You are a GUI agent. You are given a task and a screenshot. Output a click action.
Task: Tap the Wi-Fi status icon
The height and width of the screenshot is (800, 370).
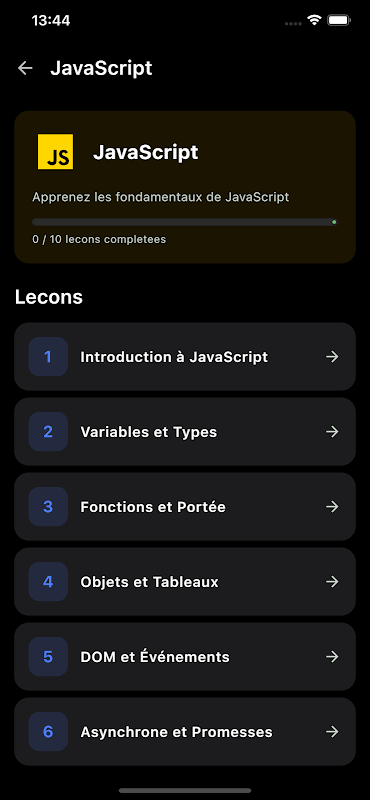(314, 20)
